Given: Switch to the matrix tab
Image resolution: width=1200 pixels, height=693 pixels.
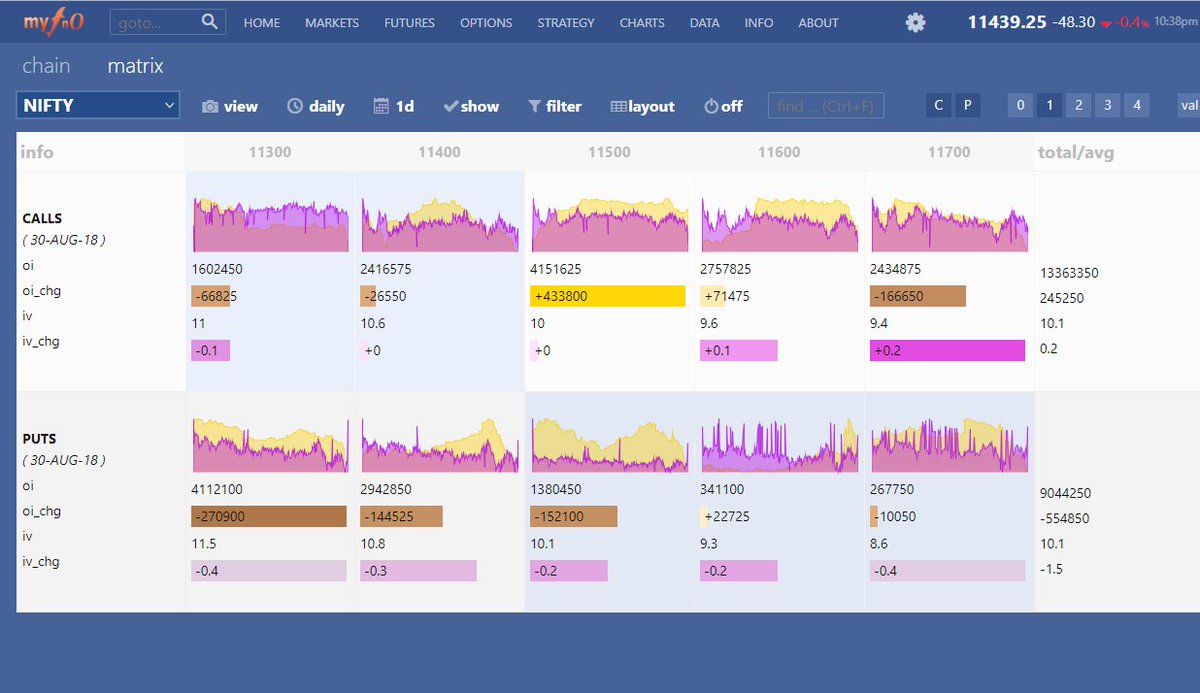Looking at the screenshot, I should 136,66.
